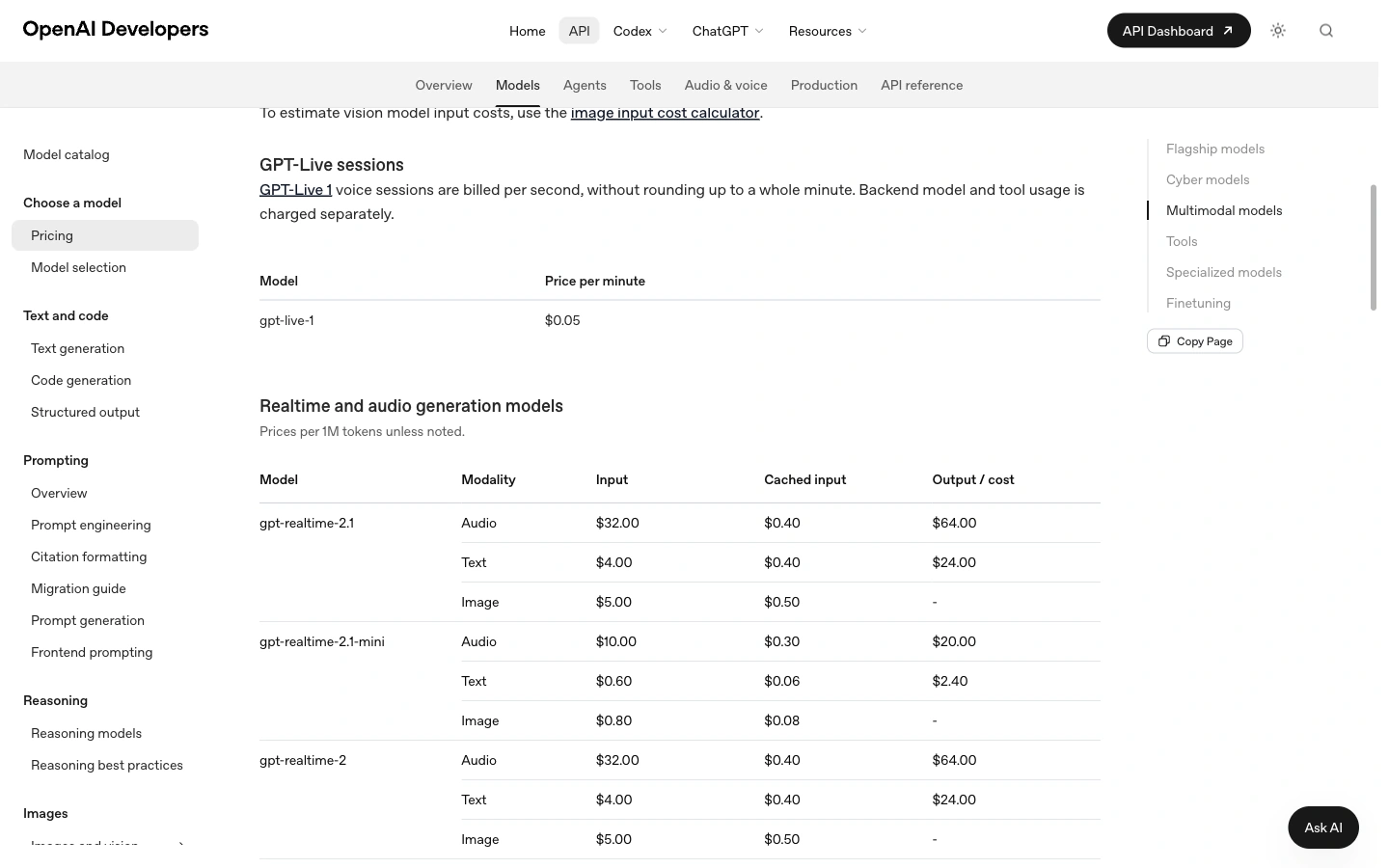Image resolution: width=1389 pixels, height=868 pixels.
Task: Switch to the Audio & voice tab
Action: pos(726,85)
